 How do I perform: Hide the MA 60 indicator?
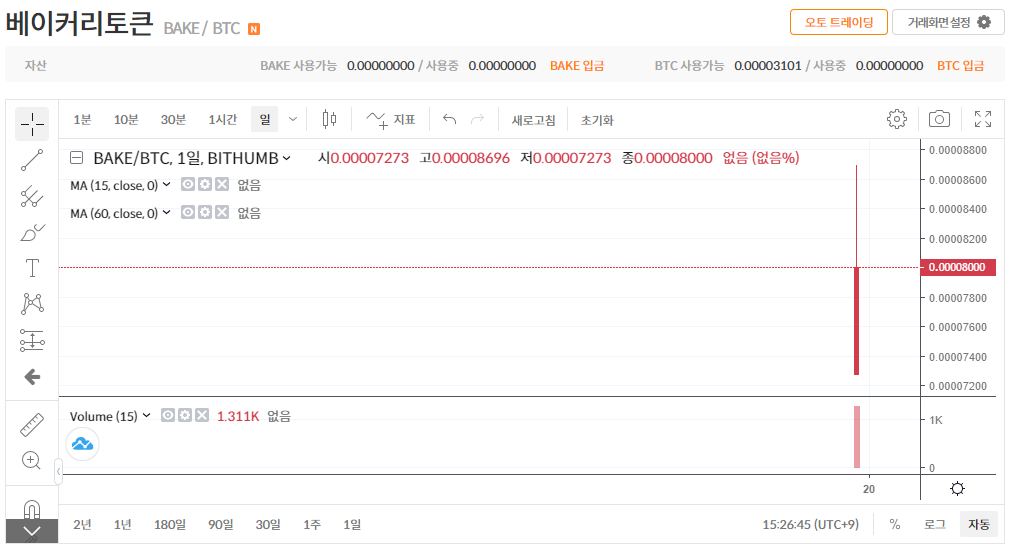(x=188, y=212)
